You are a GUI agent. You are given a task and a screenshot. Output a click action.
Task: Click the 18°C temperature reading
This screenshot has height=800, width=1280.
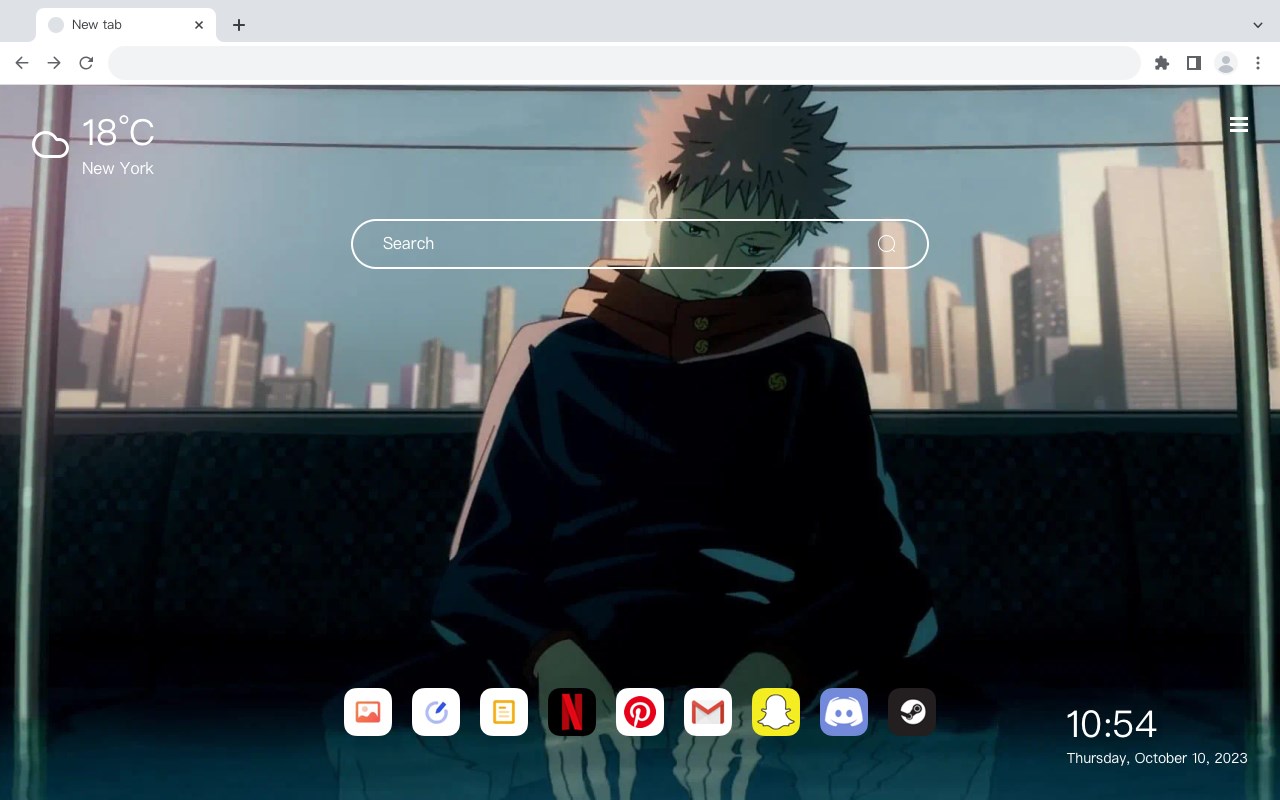pos(118,133)
